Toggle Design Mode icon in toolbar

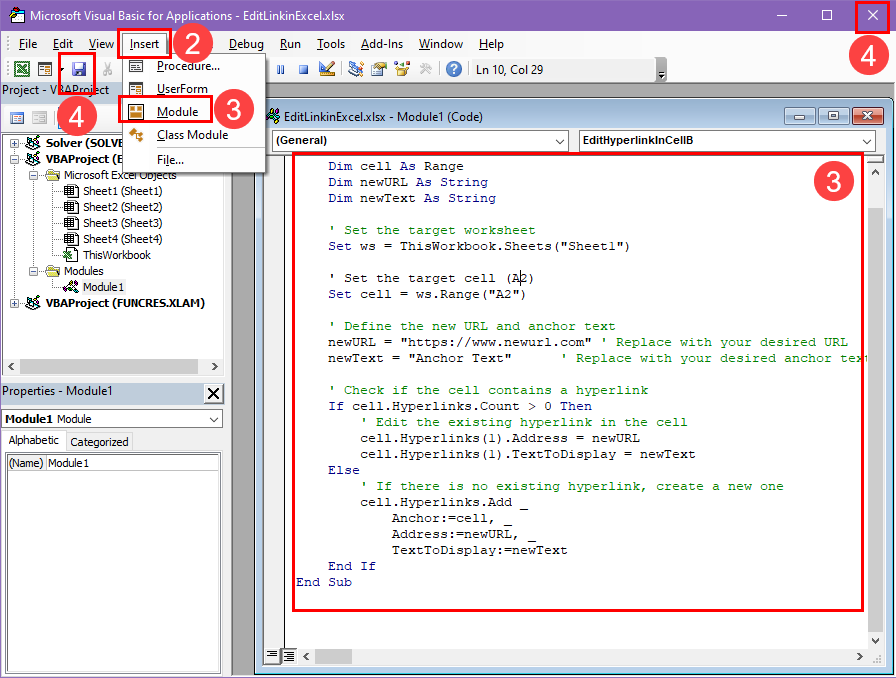[327, 69]
